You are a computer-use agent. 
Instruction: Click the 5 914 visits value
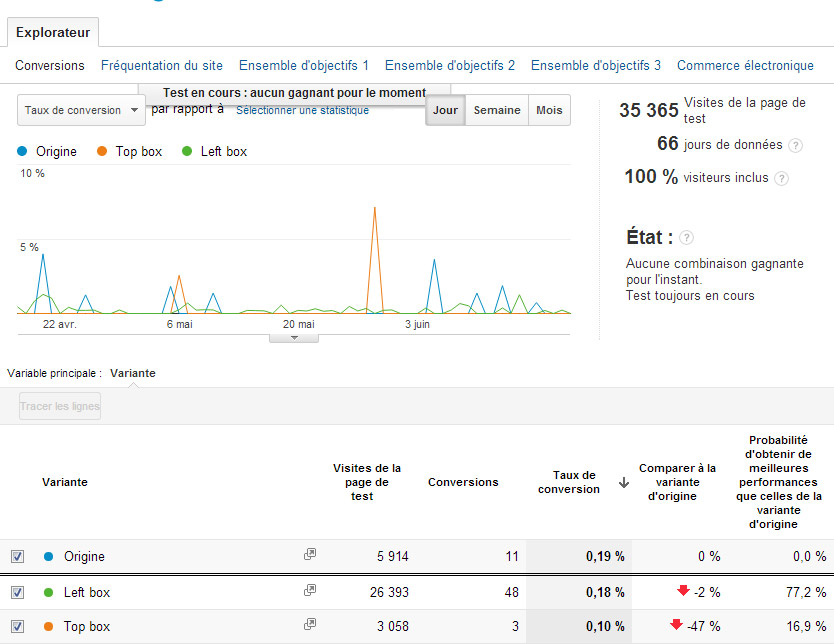(x=393, y=556)
